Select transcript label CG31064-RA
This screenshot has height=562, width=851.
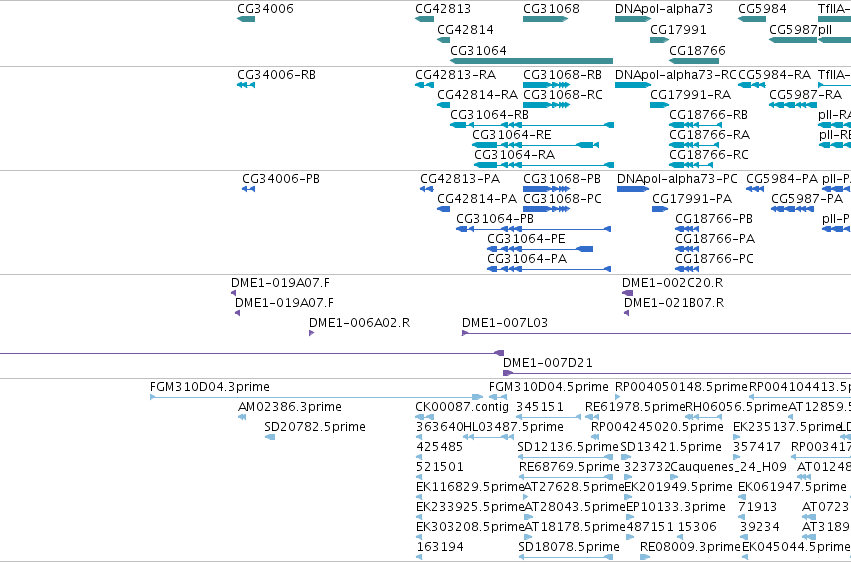click(x=515, y=155)
